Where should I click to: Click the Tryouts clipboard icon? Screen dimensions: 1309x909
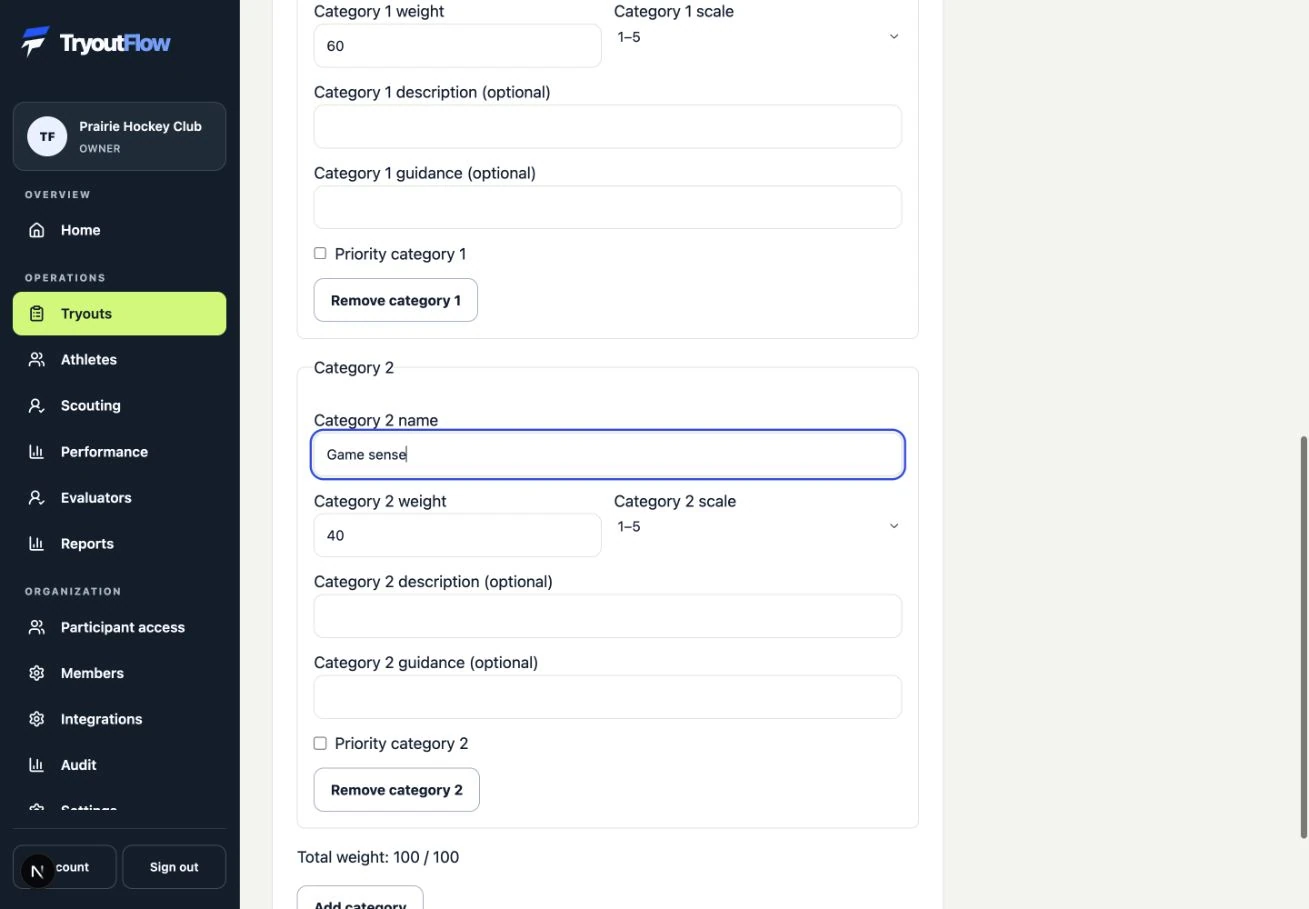pos(37,314)
